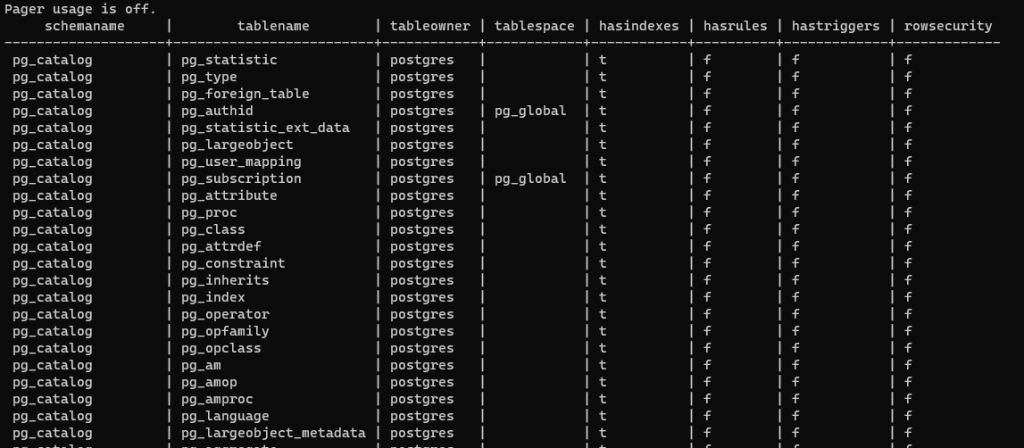This screenshot has width=1024, height=448.
Task: Click the hastriggers column header
Action: click(836, 26)
